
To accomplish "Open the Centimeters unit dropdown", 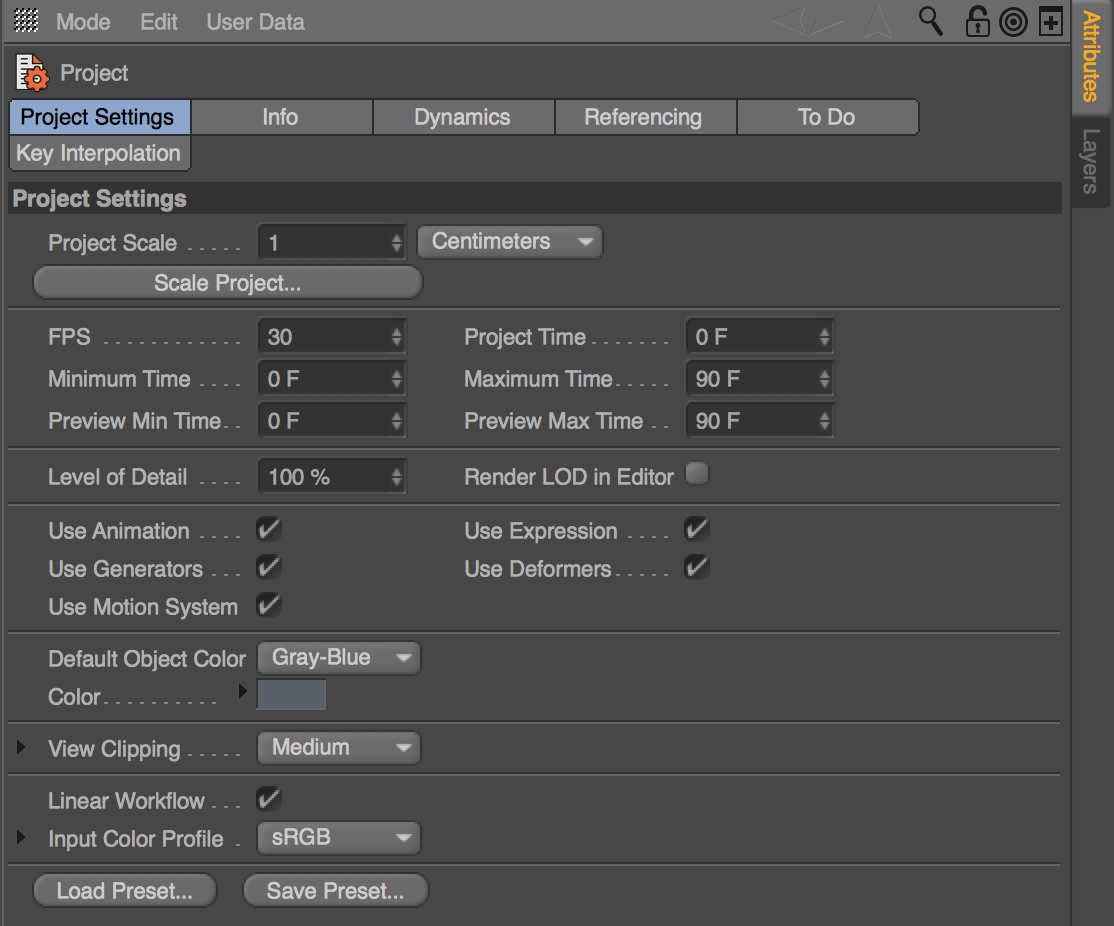I will pos(509,241).
